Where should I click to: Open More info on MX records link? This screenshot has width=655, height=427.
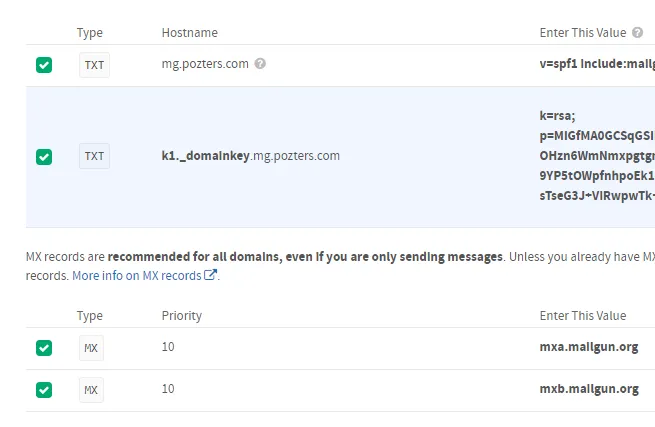[x=137, y=276]
